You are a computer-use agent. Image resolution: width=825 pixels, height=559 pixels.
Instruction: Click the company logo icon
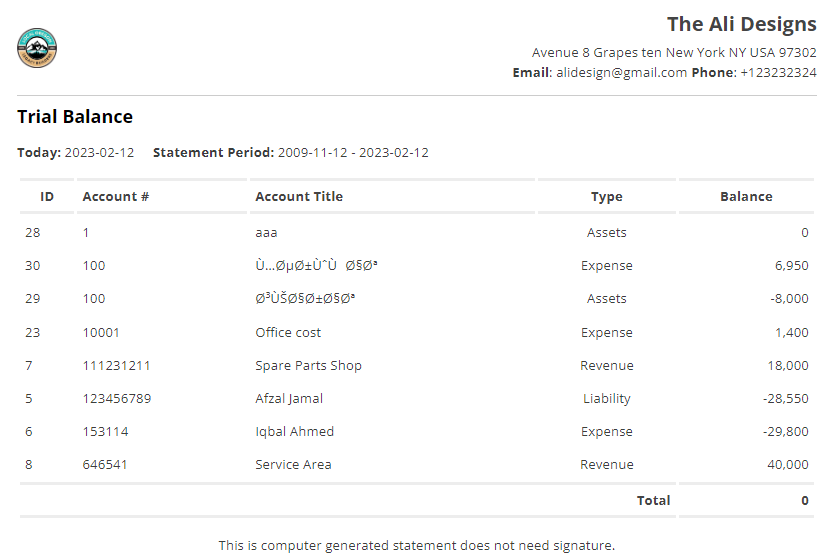click(x=37, y=48)
